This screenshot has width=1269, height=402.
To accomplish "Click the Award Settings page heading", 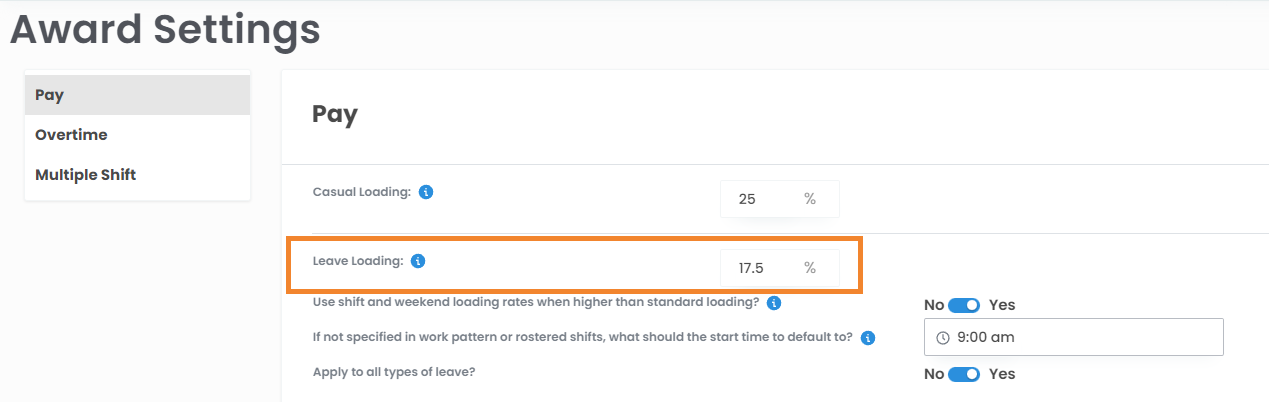I will click(x=165, y=30).
